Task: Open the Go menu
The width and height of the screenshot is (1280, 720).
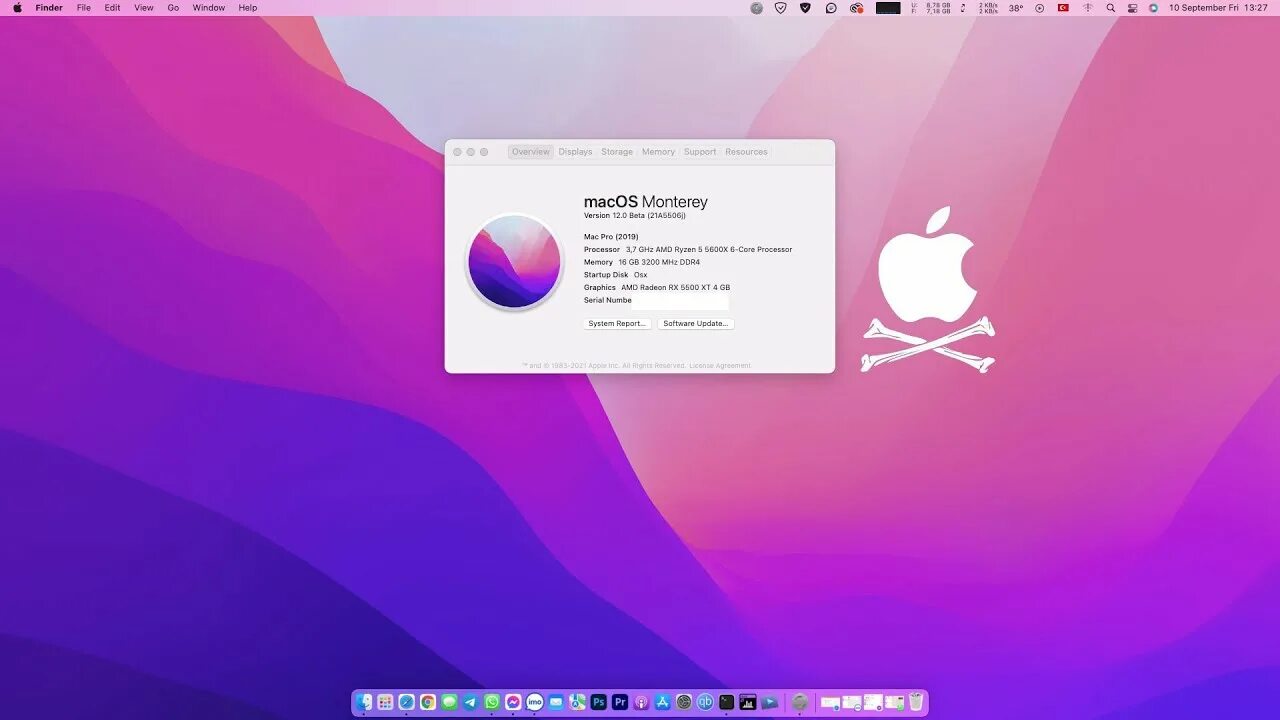Action: pyautogui.click(x=173, y=7)
